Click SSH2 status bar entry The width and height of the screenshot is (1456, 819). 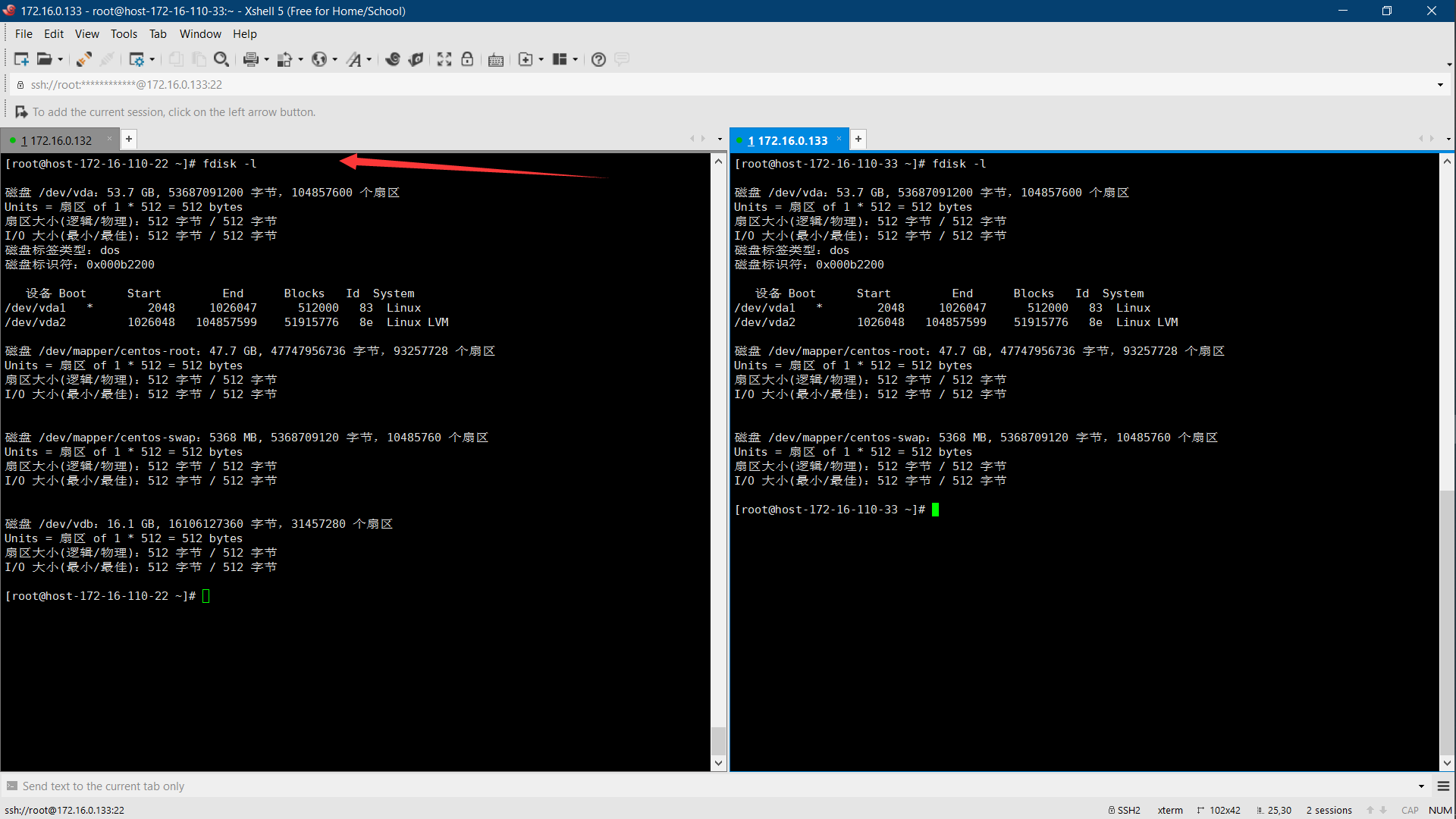coord(1125,810)
